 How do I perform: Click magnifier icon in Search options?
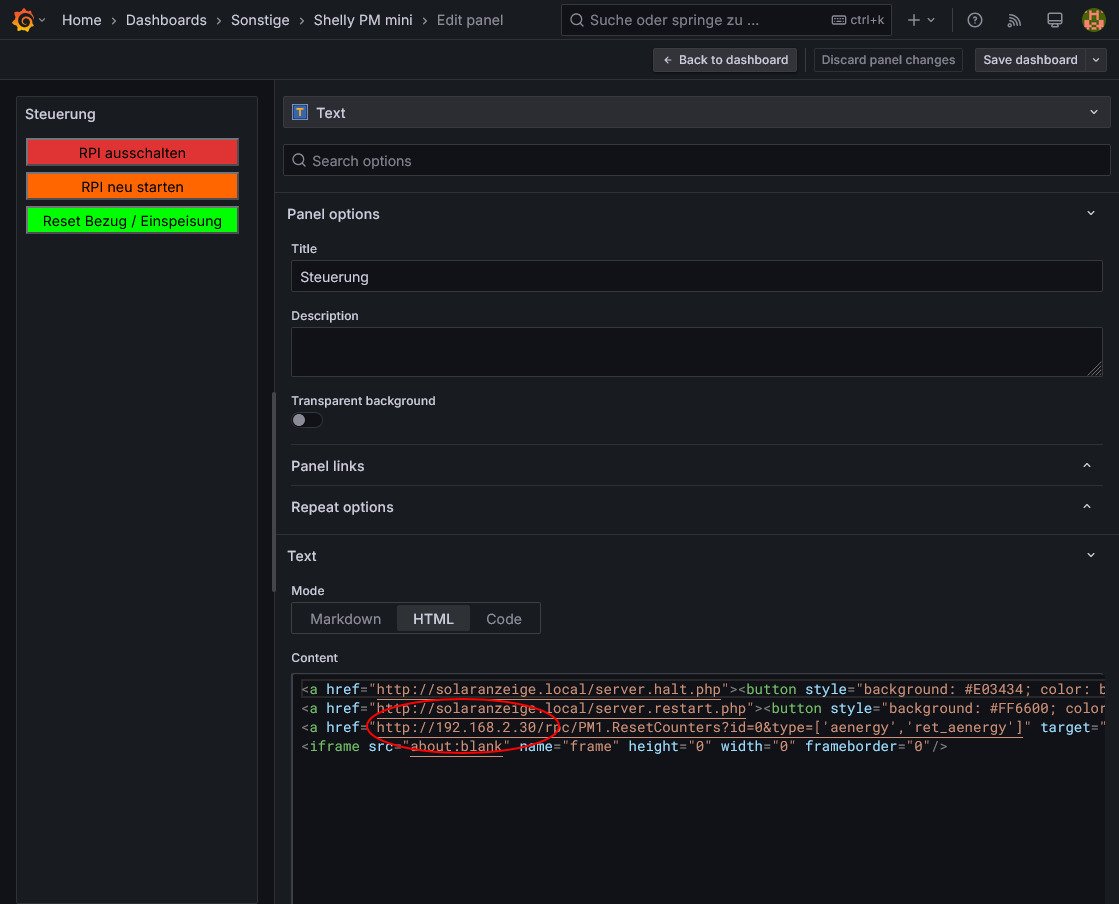coord(299,161)
